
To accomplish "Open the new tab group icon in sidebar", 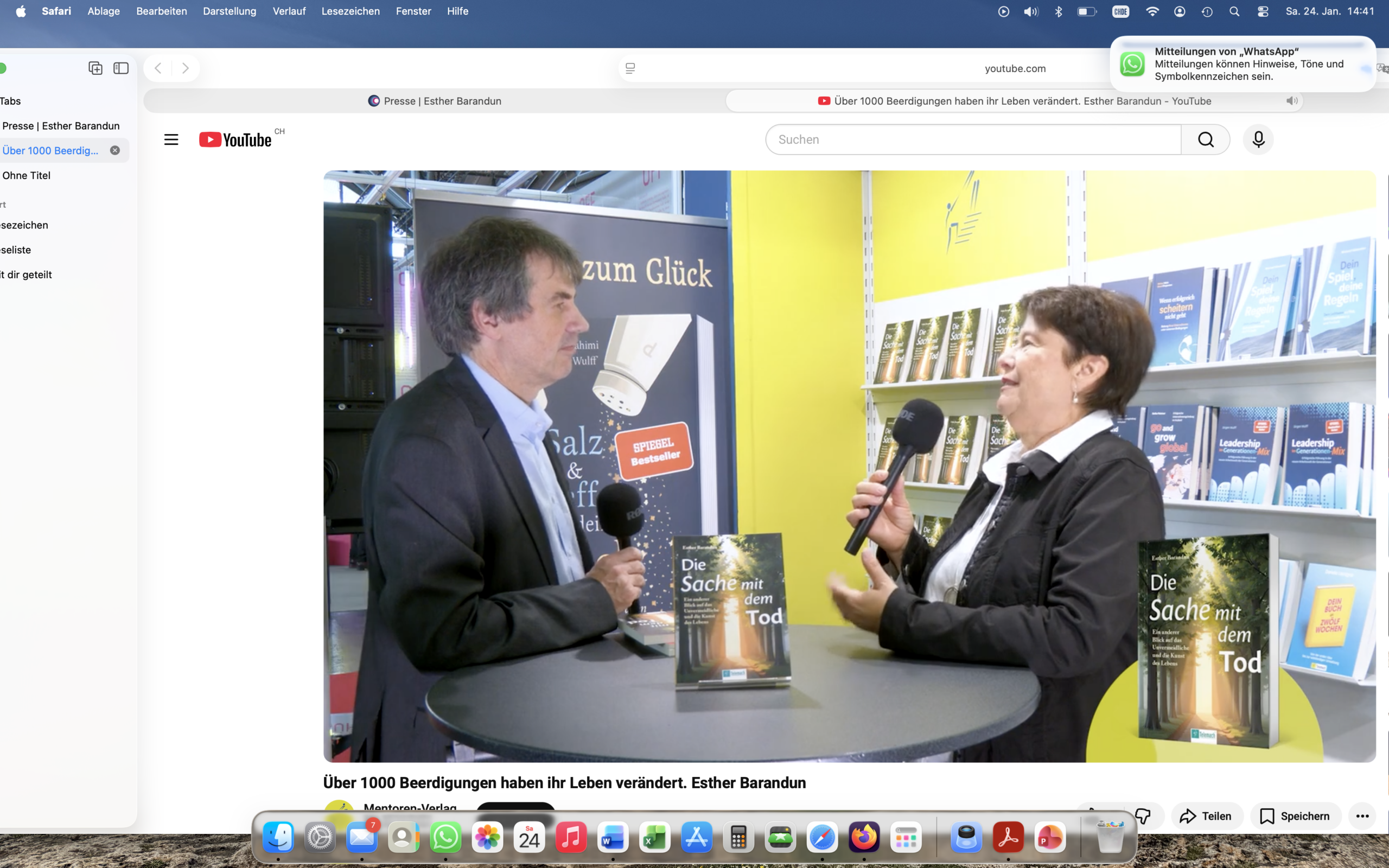I will coord(95,68).
